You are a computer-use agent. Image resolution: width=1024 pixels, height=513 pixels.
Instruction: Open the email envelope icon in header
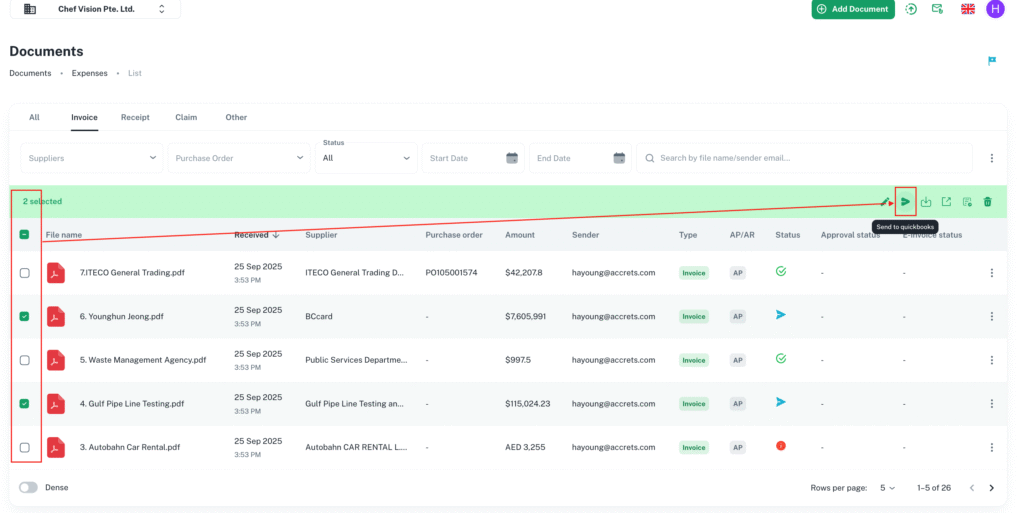(937, 9)
